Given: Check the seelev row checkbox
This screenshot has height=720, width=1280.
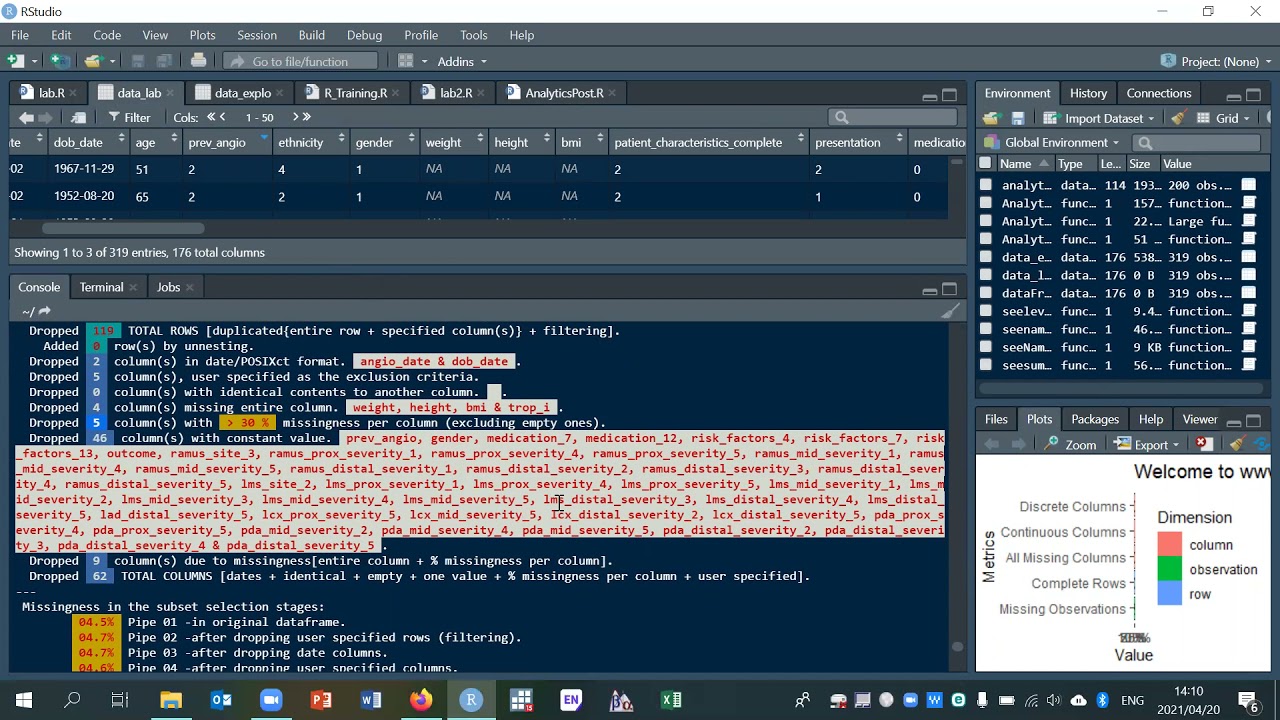Looking at the screenshot, I should pyautogui.click(x=986, y=311).
